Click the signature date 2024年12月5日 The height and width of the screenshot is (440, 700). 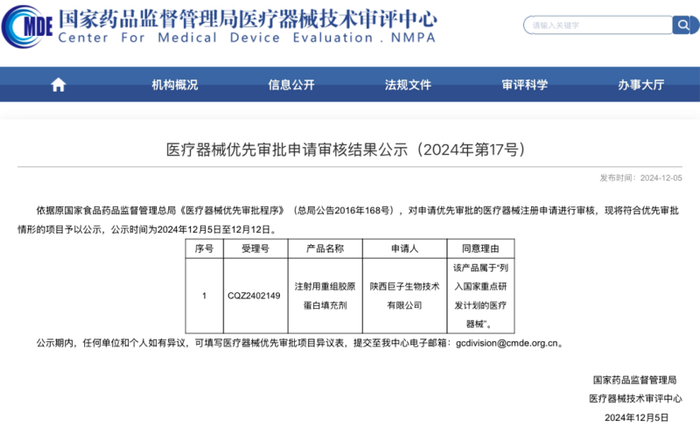(x=637, y=418)
